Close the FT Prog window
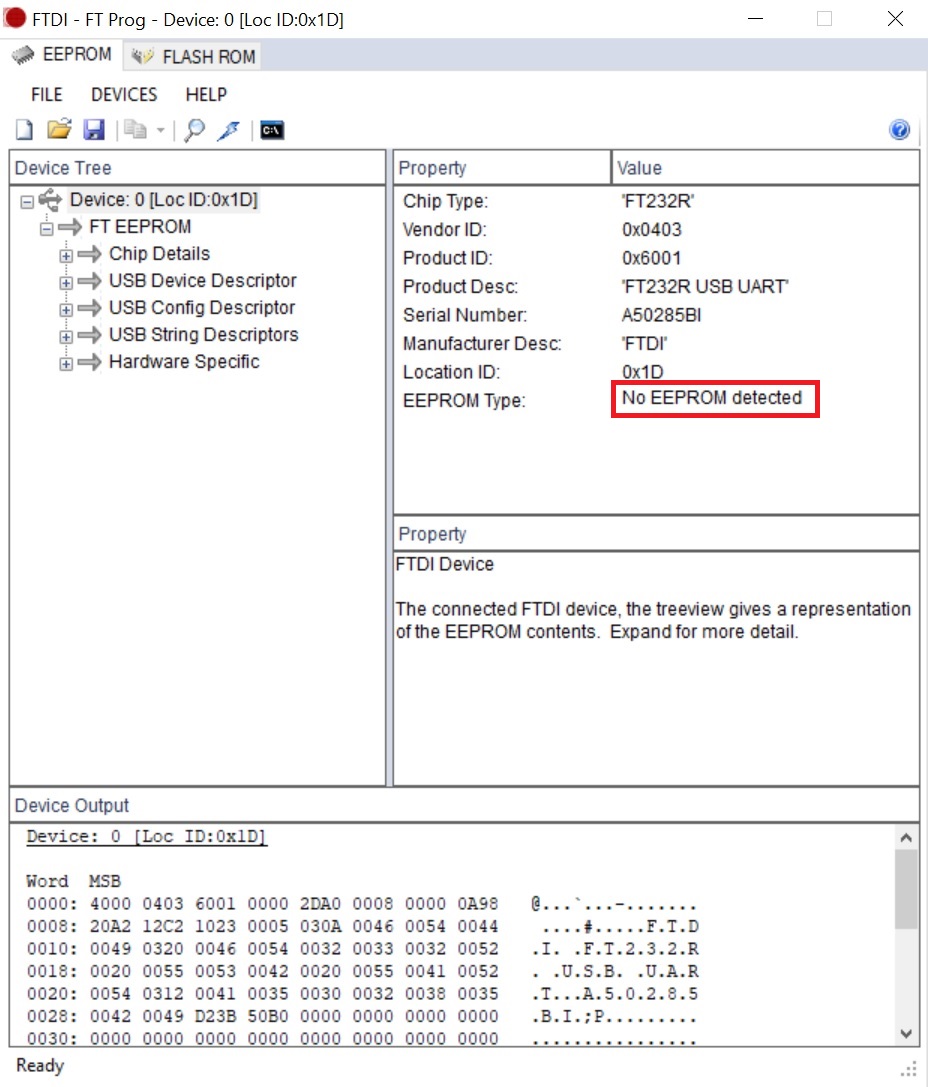928x1087 pixels. point(895,19)
